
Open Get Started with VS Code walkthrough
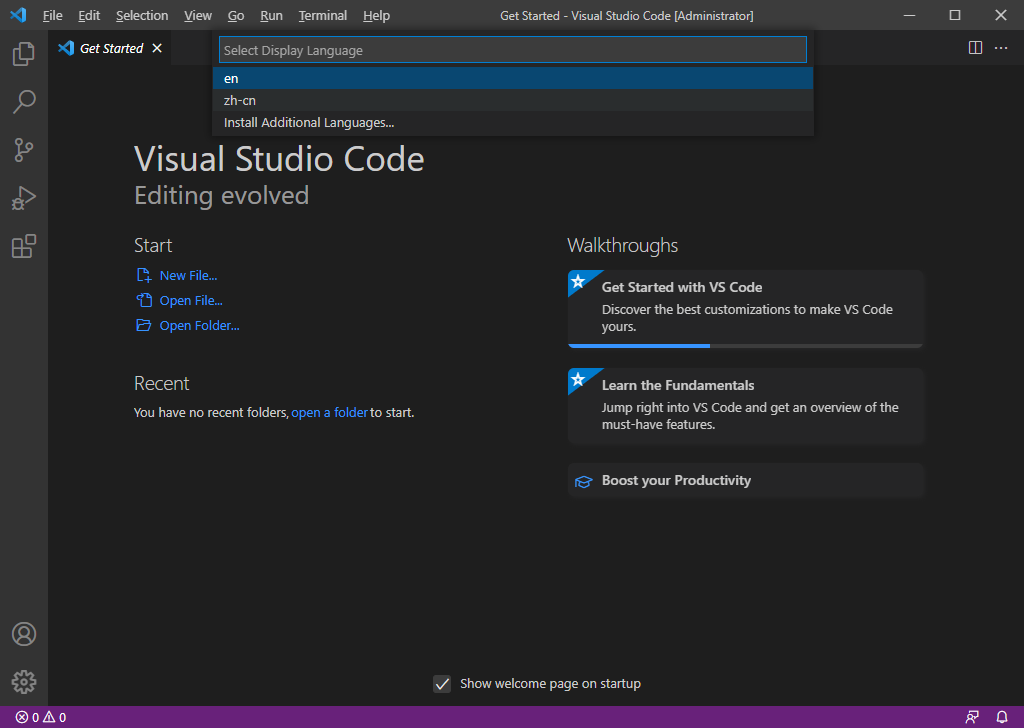pos(746,309)
